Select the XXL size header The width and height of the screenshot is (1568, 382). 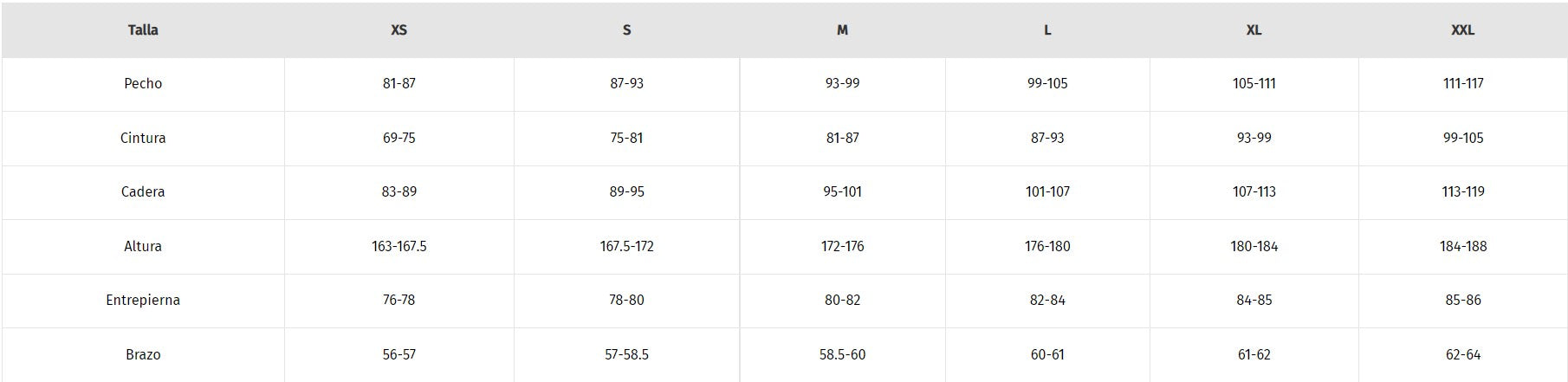(1462, 30)
